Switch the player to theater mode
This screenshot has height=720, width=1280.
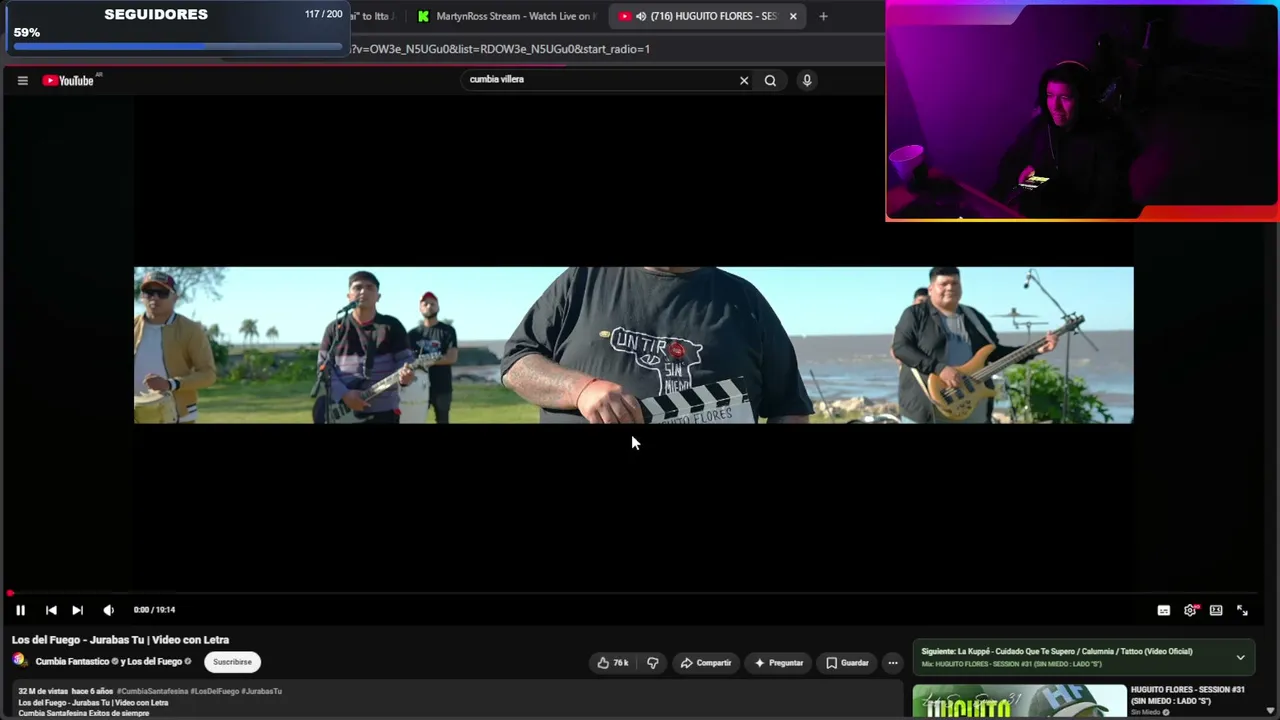(x=1216, y=610)
